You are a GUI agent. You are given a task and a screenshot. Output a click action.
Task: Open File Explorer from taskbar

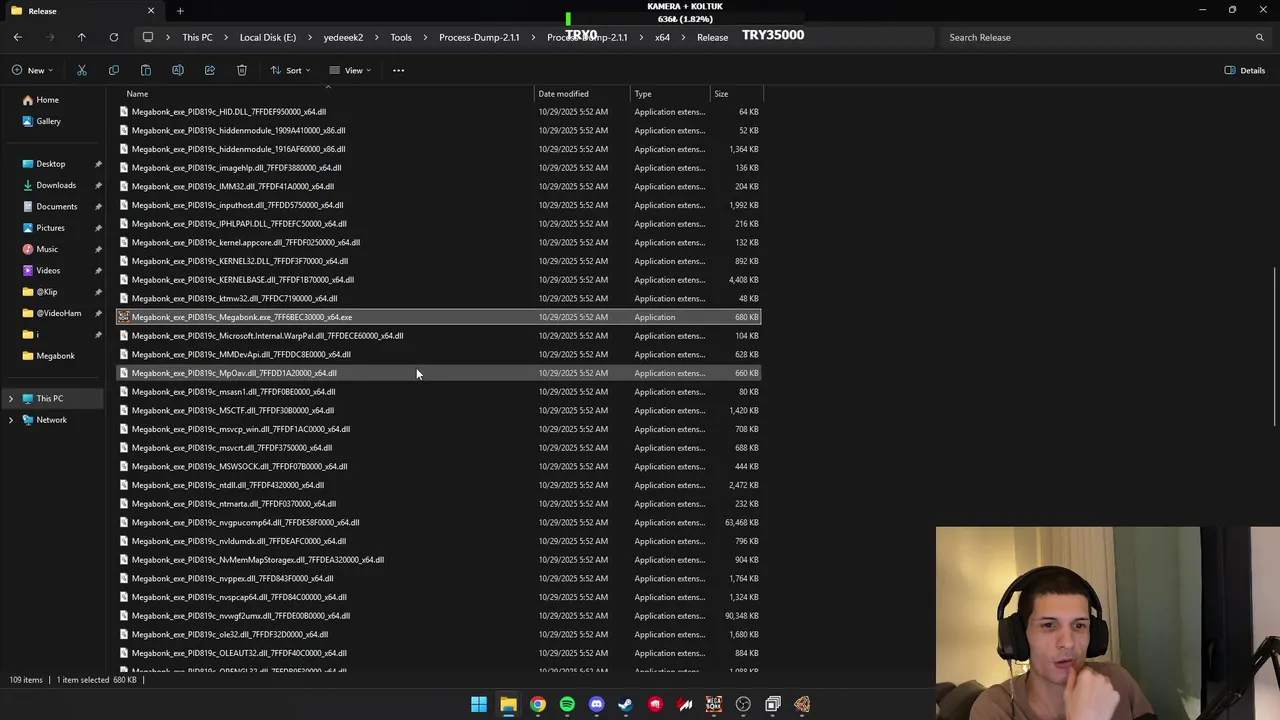[508, 705]
